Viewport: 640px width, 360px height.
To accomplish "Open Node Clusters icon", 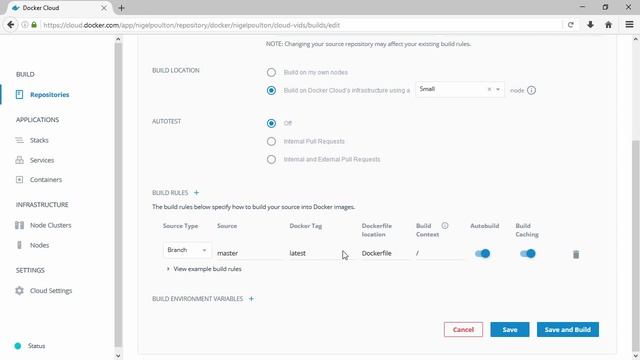I will tap(19, 225).
